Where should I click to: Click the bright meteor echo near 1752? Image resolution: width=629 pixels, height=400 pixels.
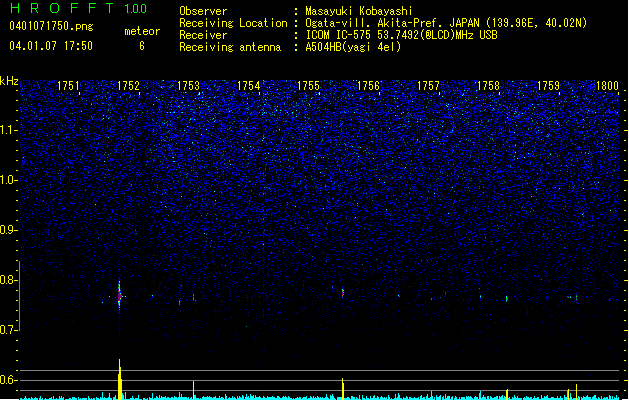tap(119, 296)
